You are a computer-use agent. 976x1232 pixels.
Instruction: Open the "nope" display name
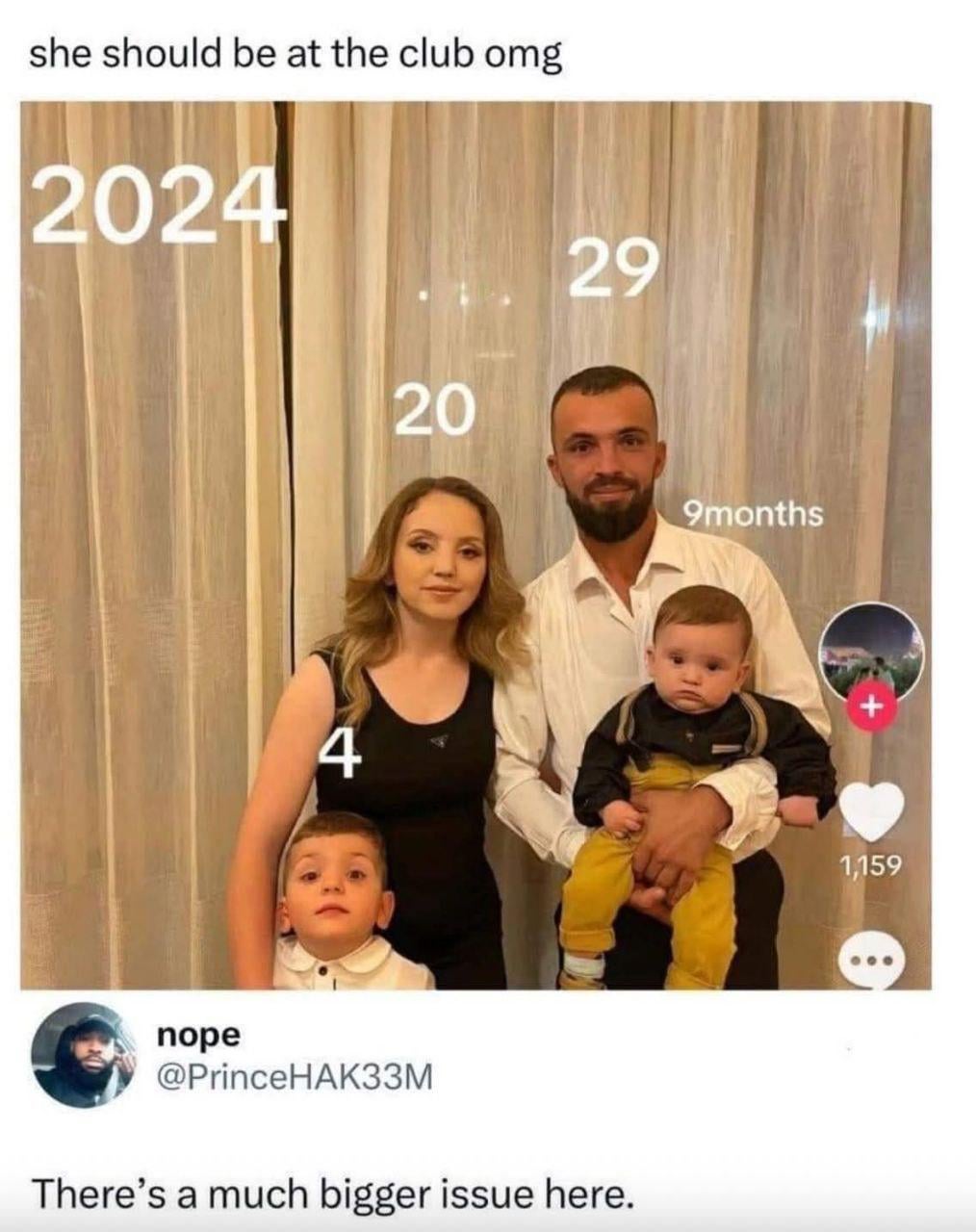[x=197, y=1036]
